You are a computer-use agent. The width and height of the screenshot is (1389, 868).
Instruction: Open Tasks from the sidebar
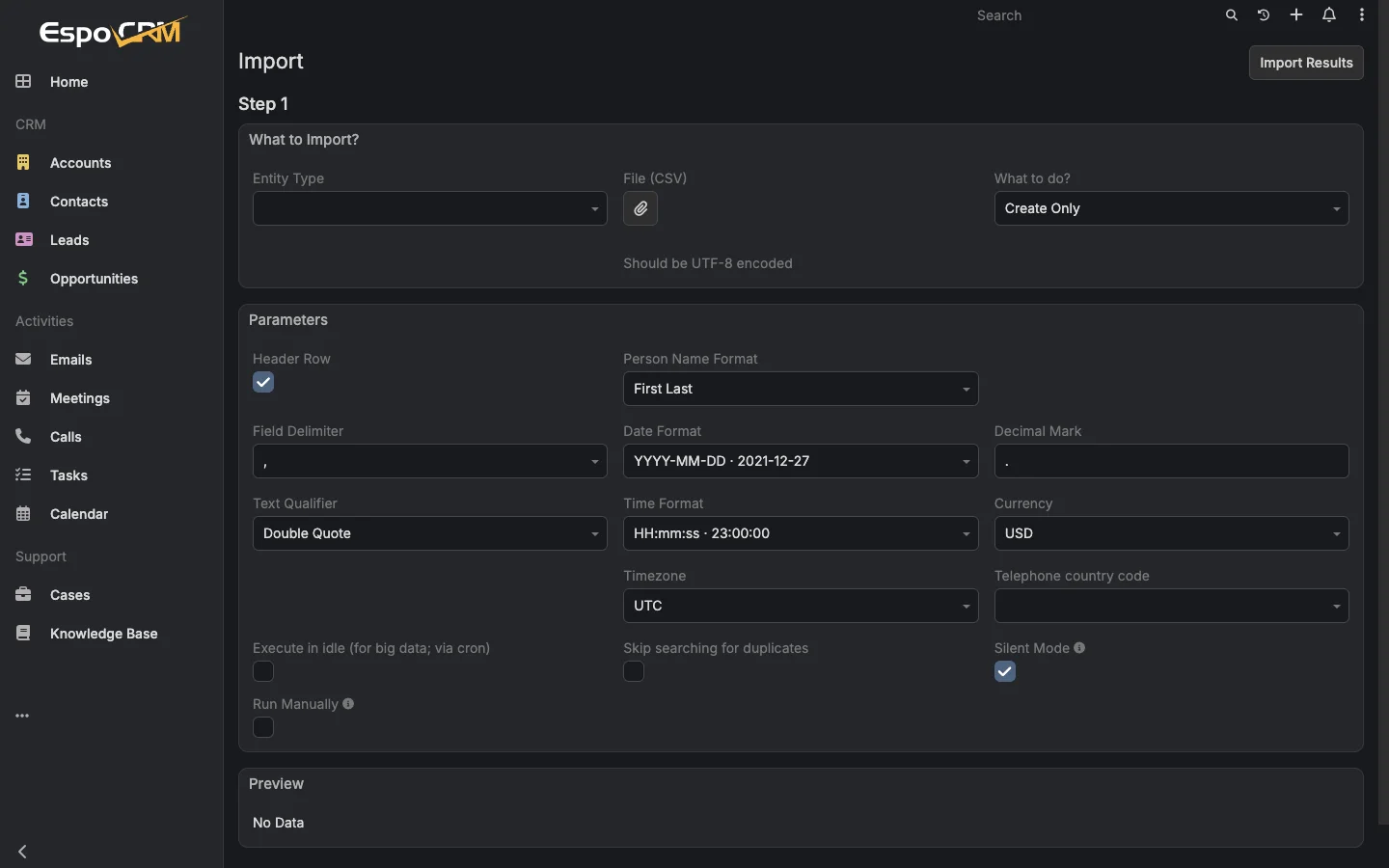(111, 475)
